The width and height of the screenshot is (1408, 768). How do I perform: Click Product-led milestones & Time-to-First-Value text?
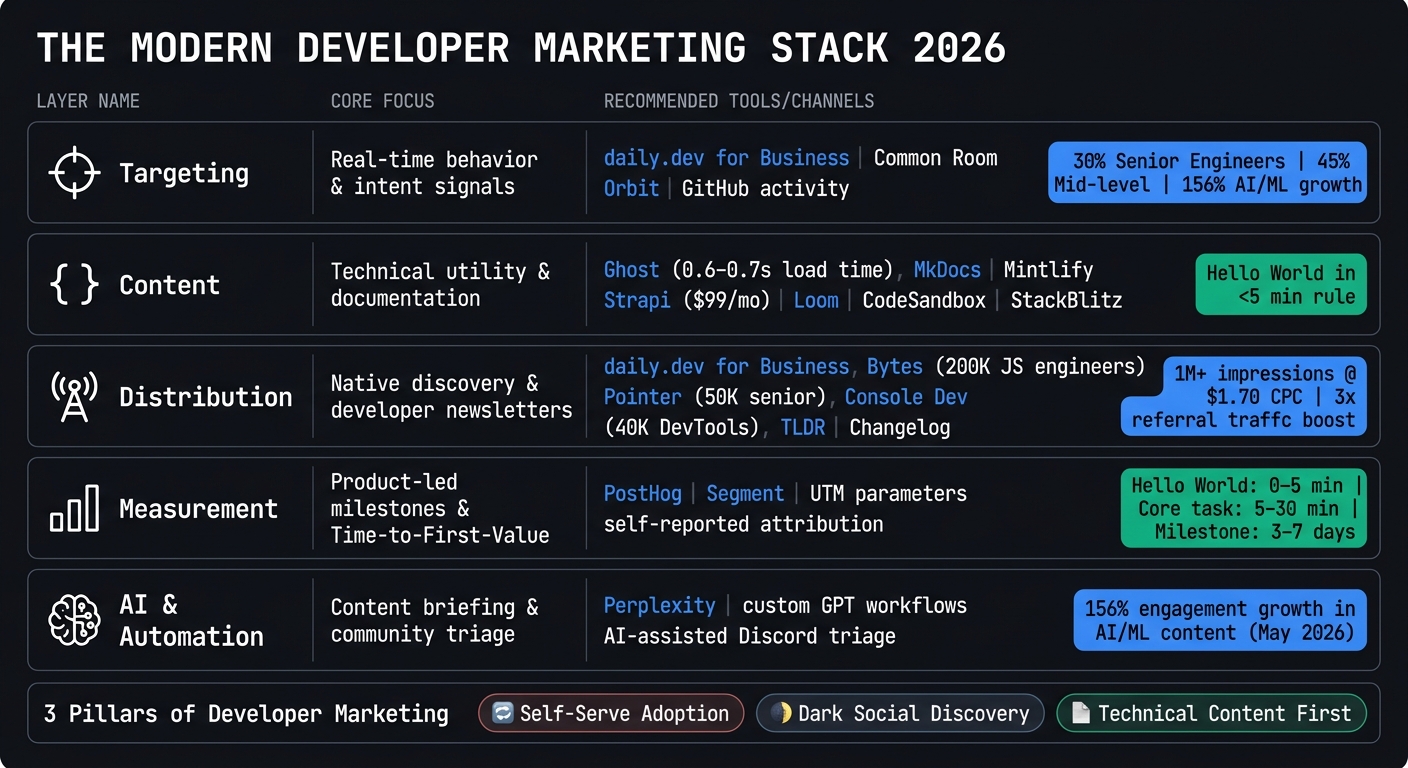pyautogui.click(x=440, y=509)
